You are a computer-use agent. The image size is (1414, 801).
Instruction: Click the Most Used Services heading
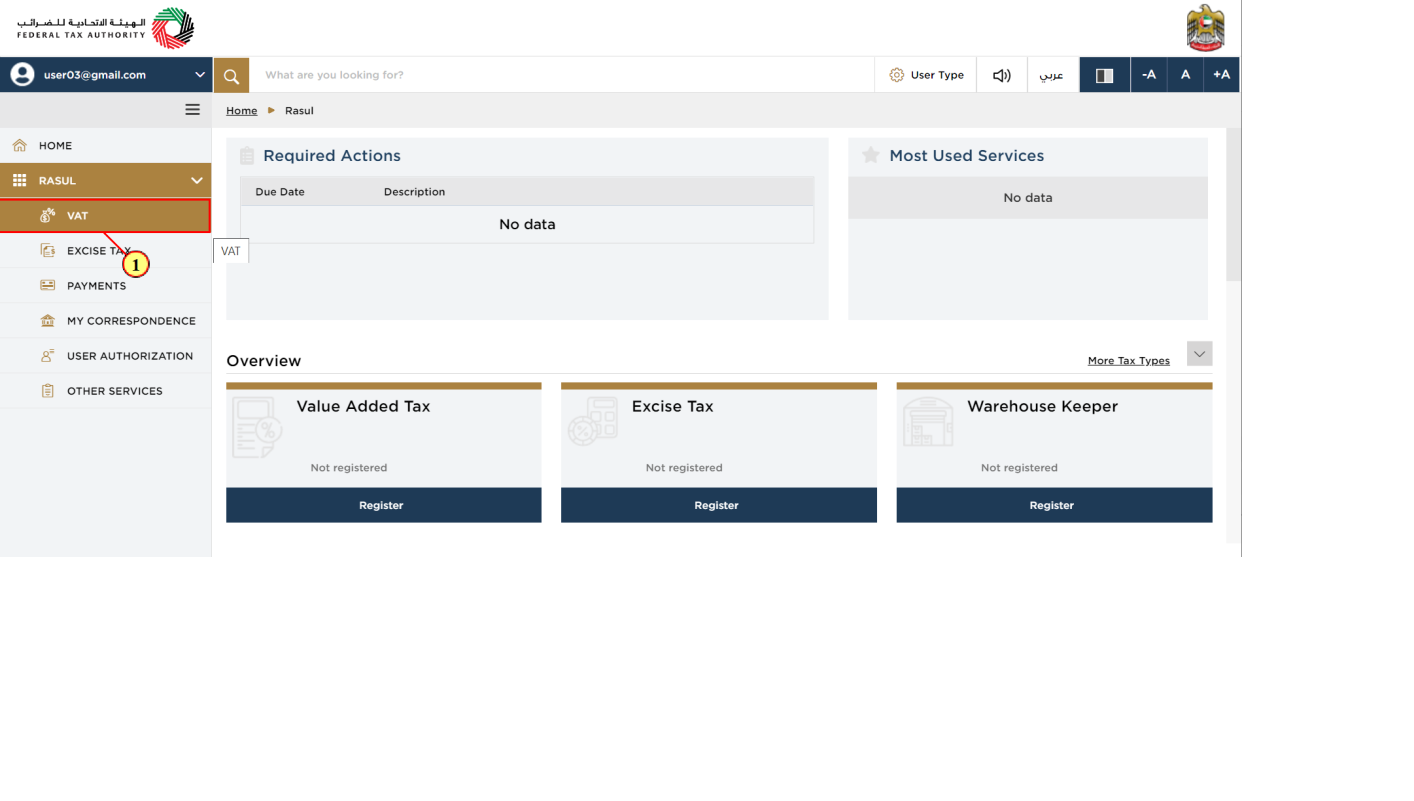[966, 156]
